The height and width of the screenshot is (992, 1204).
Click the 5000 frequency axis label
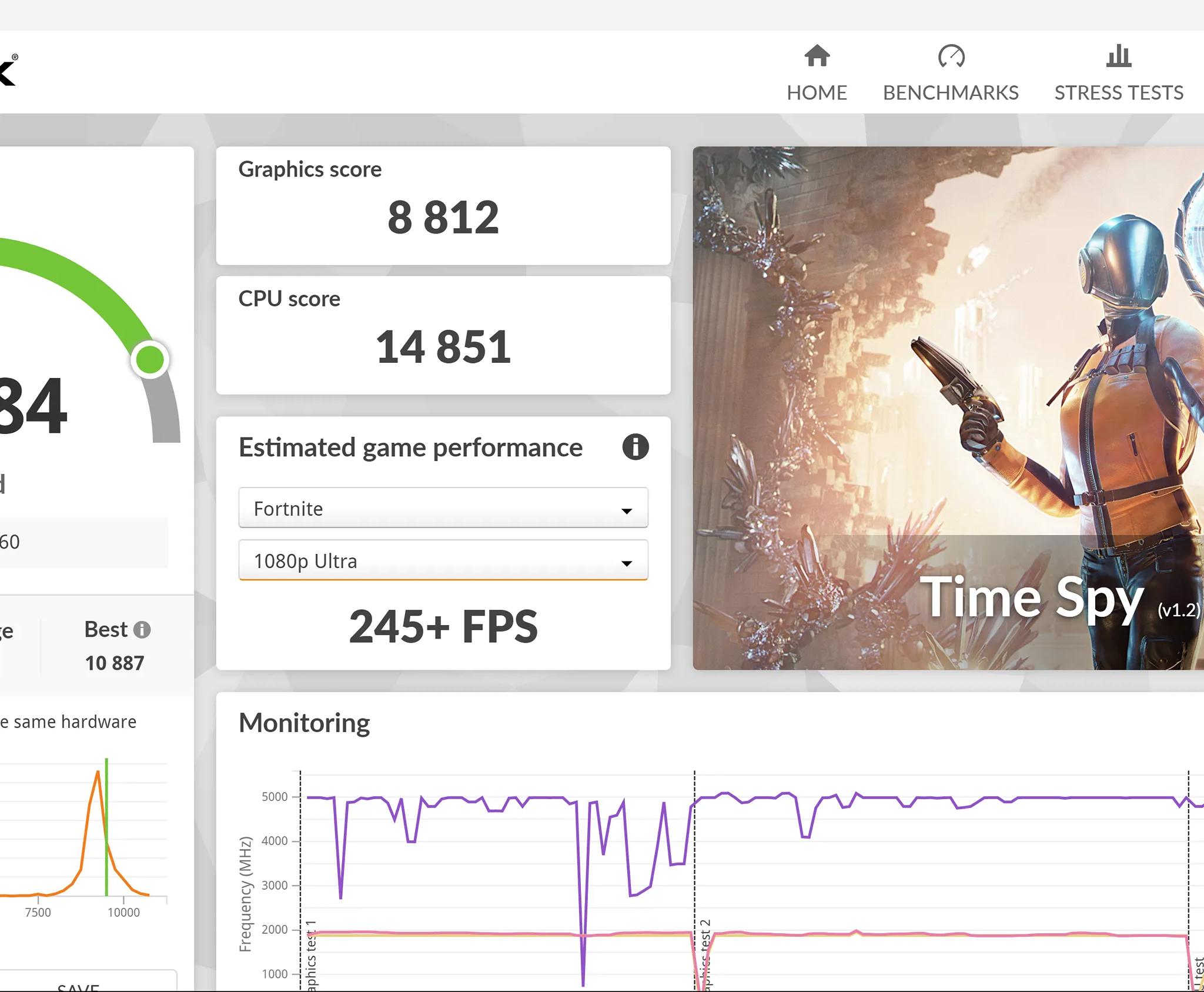pyautogui.click(x=275, y=797)
